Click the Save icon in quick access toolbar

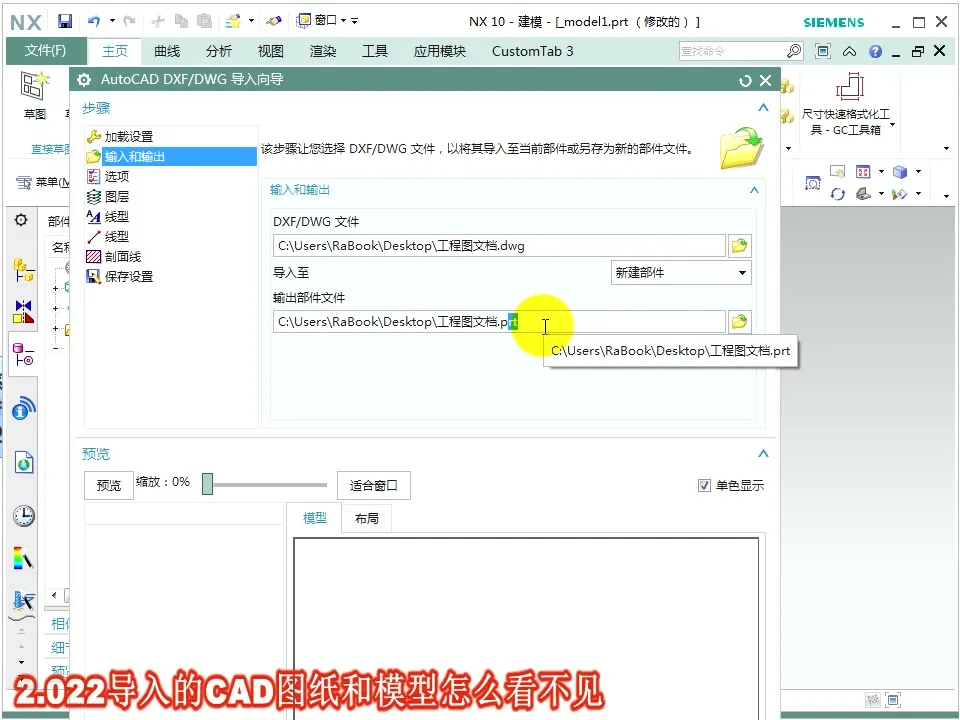click(x=64, y=20)
